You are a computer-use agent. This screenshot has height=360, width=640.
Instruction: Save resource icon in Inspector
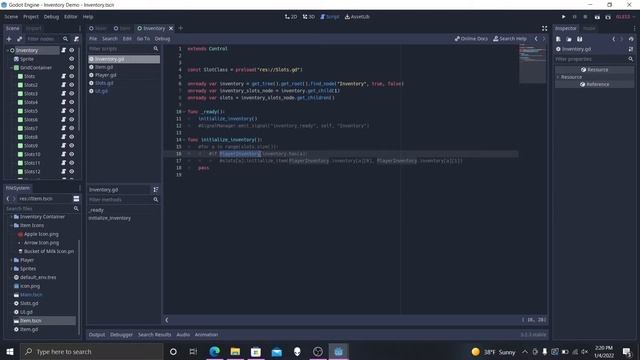(x=580, y=39)
